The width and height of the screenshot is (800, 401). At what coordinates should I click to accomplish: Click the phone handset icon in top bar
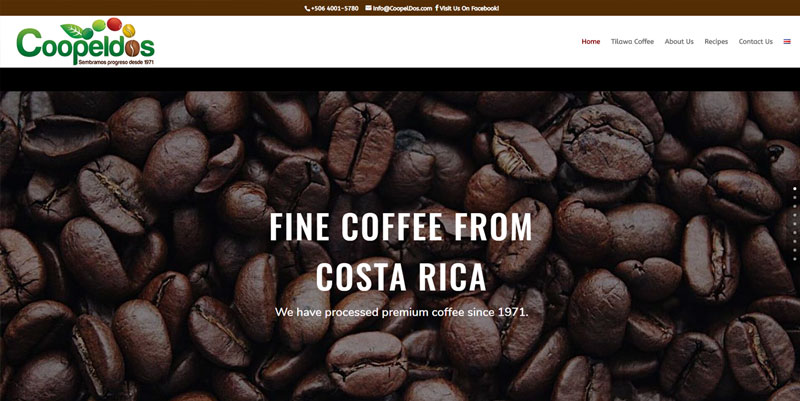click(x=307, y=8)
